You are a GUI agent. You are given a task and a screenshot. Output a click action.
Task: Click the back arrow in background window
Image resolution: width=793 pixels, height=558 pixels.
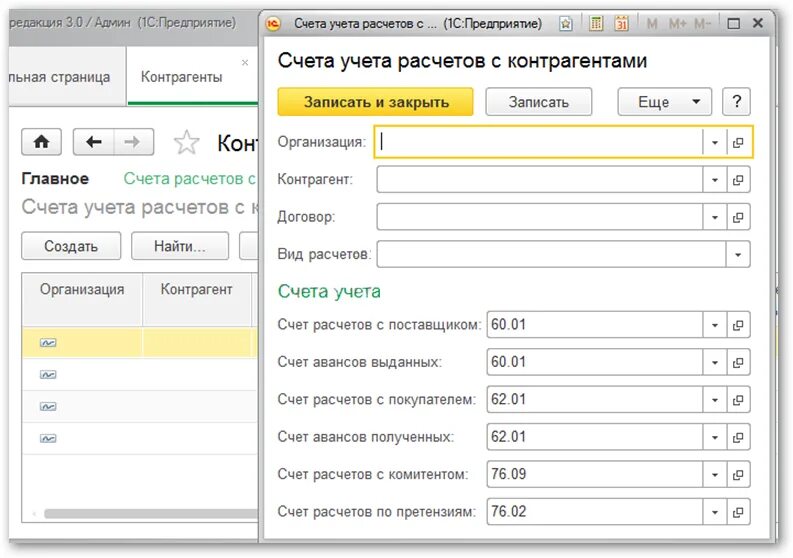[94, 142]
